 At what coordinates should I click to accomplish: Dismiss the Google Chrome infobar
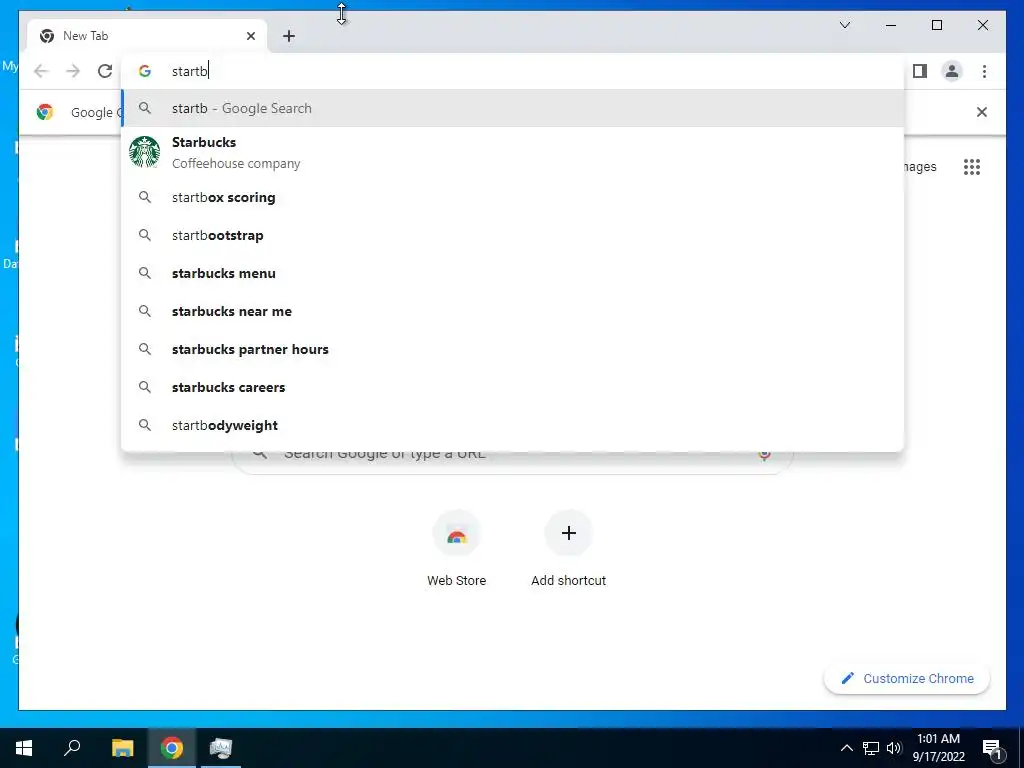(981, 112)
